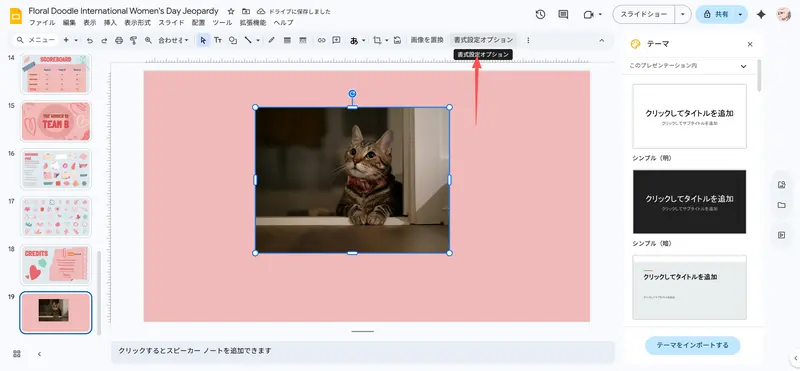Select the cursor selection tool

[204, 40]
